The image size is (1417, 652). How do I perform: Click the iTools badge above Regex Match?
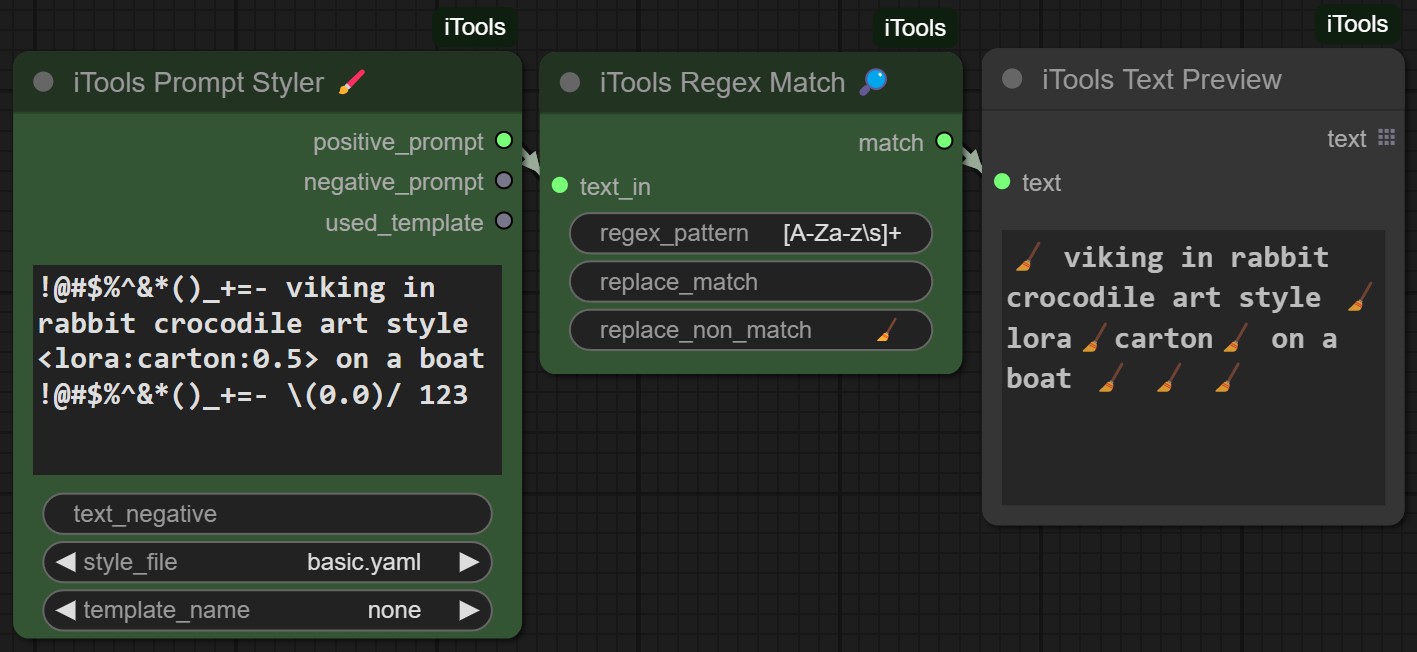tap(915, 27)
